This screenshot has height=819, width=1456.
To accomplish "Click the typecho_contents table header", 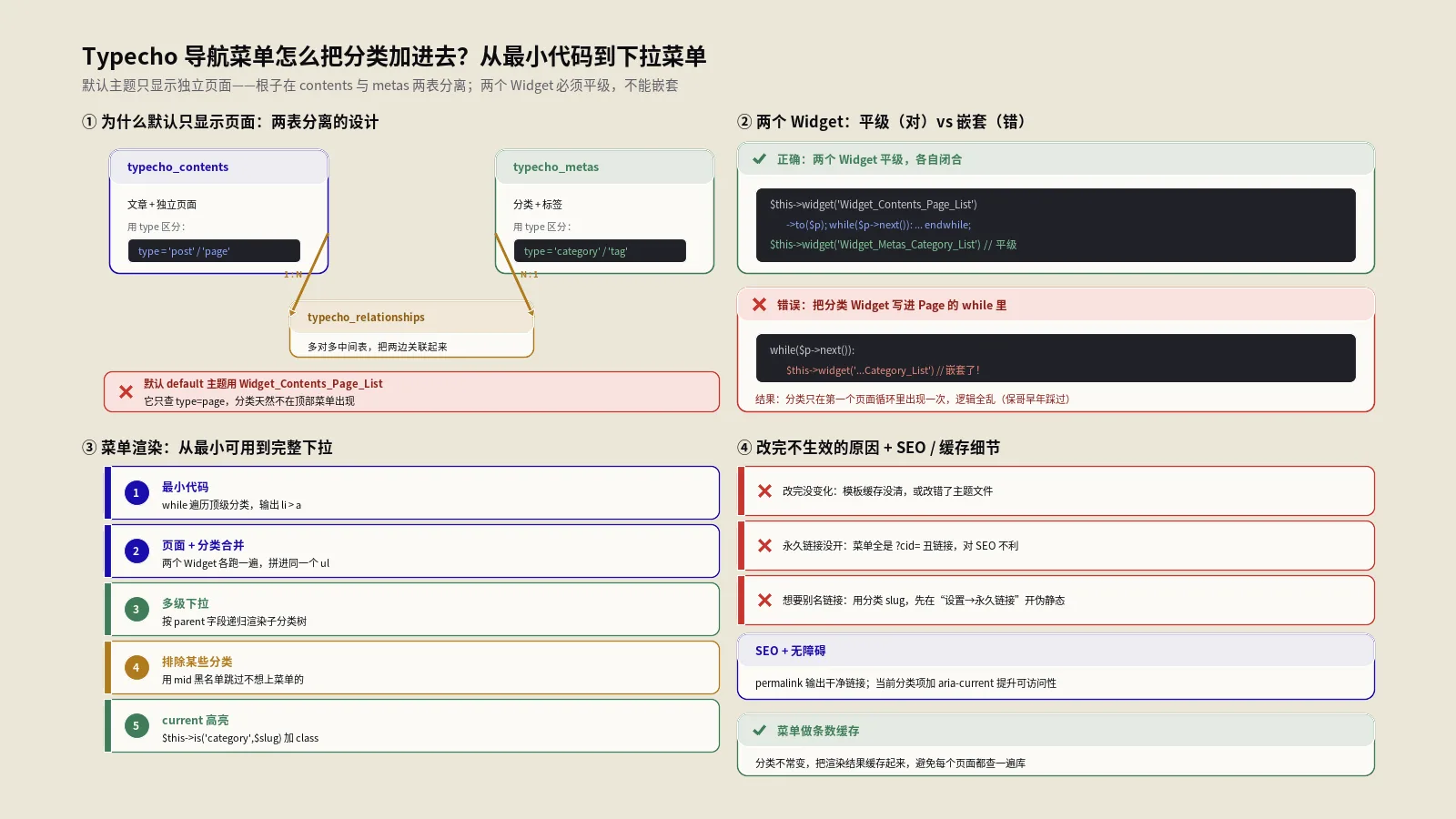I will click(218, 167).
